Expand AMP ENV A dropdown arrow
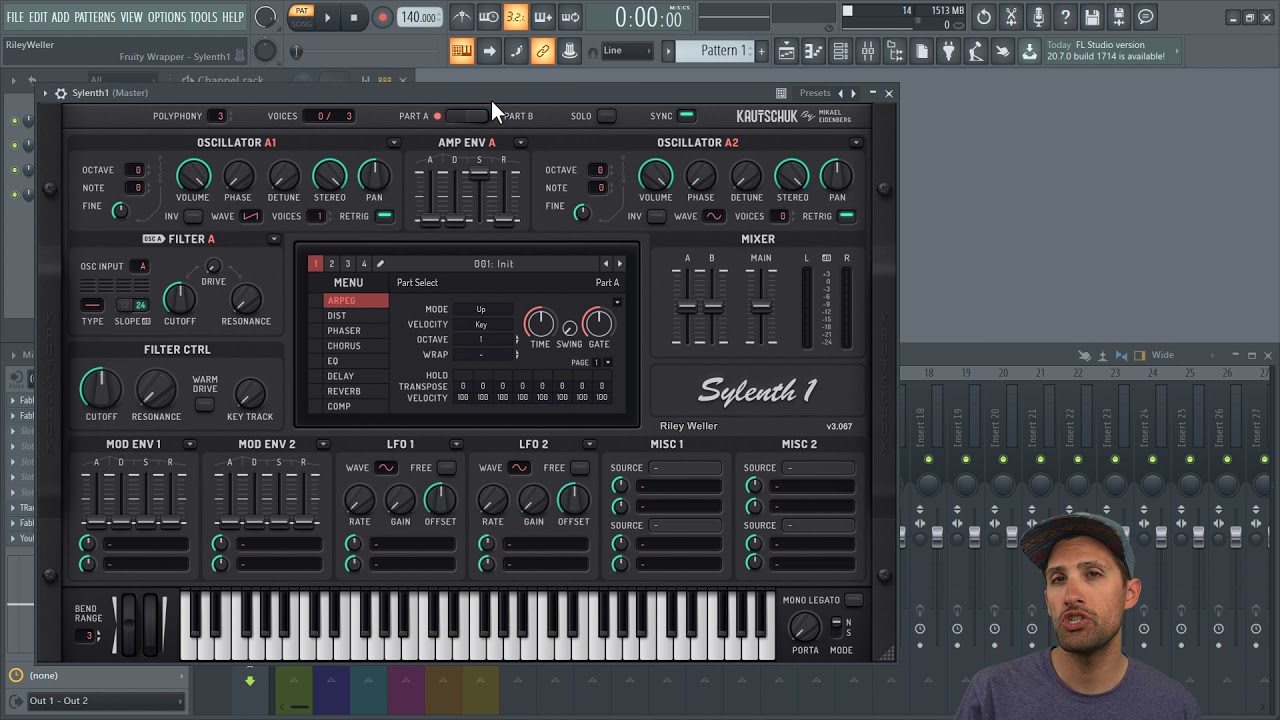1280x720 pixels. (520, 143)
